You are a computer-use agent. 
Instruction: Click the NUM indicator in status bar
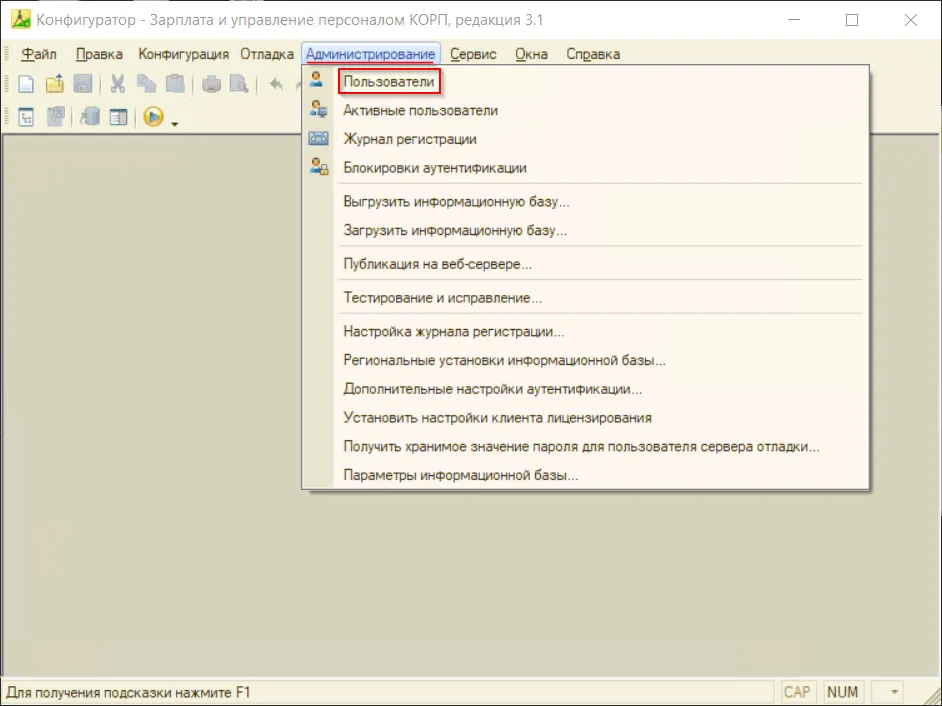843,692
